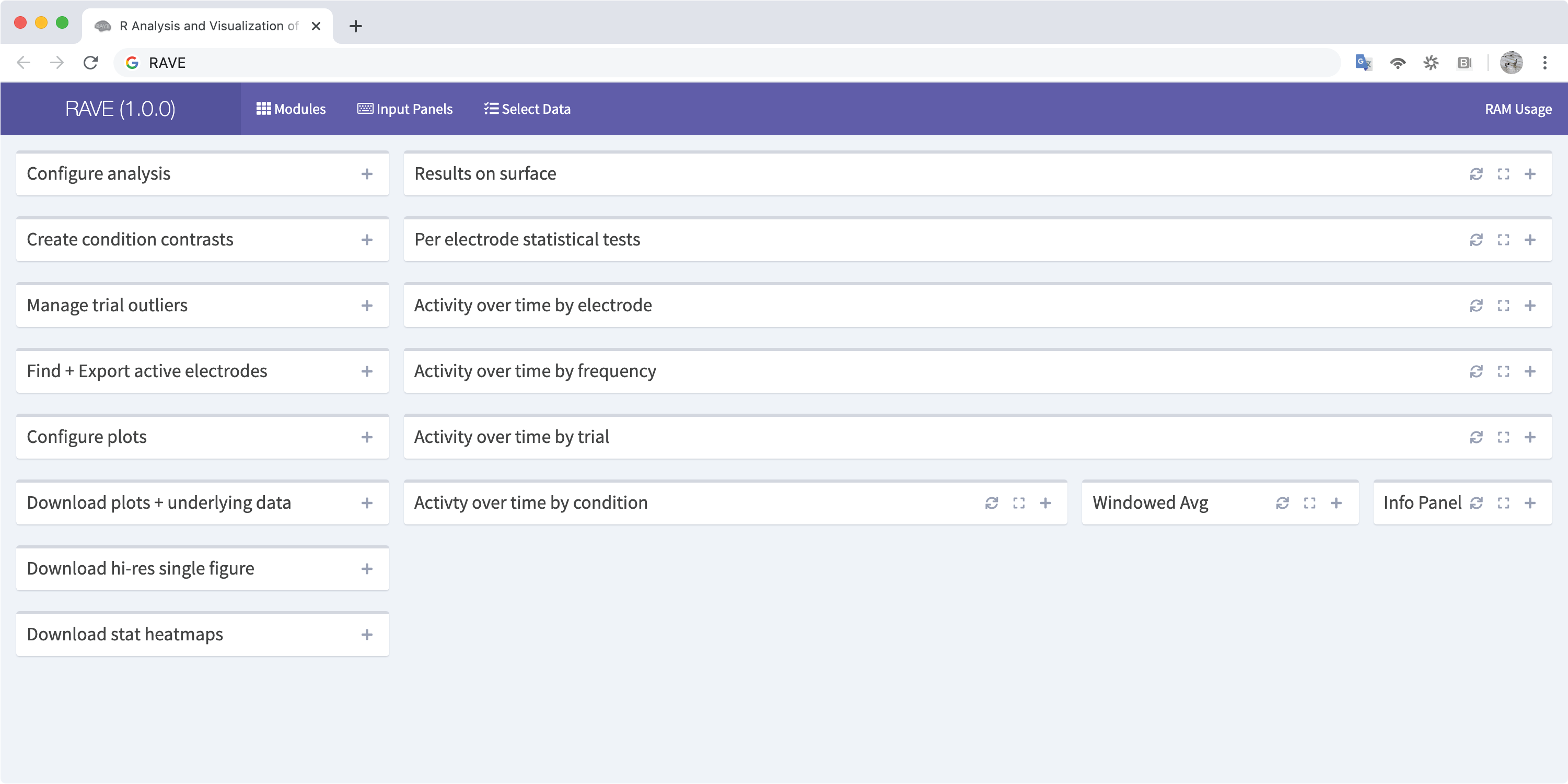Viewport: 1568px width, 784px height.
Task: Expand the Results on surface output panel
Action: 1530,174
